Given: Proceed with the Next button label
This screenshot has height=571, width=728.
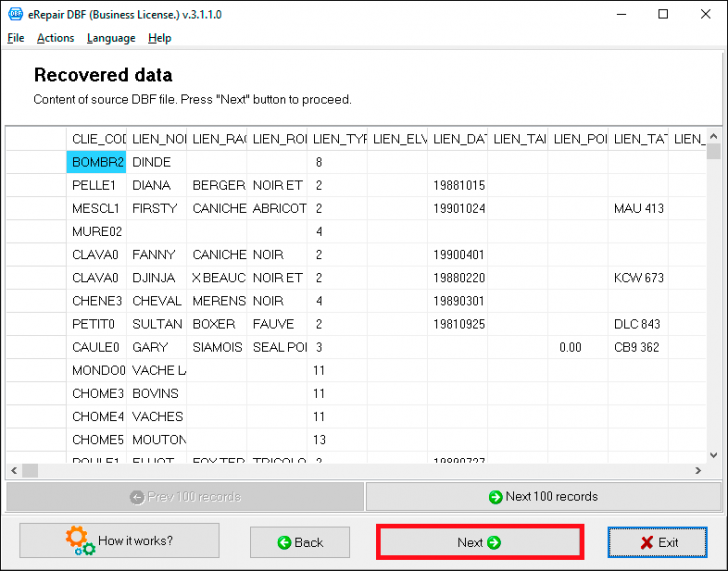Looking at the screenshot, I should [x=470, y=542].
